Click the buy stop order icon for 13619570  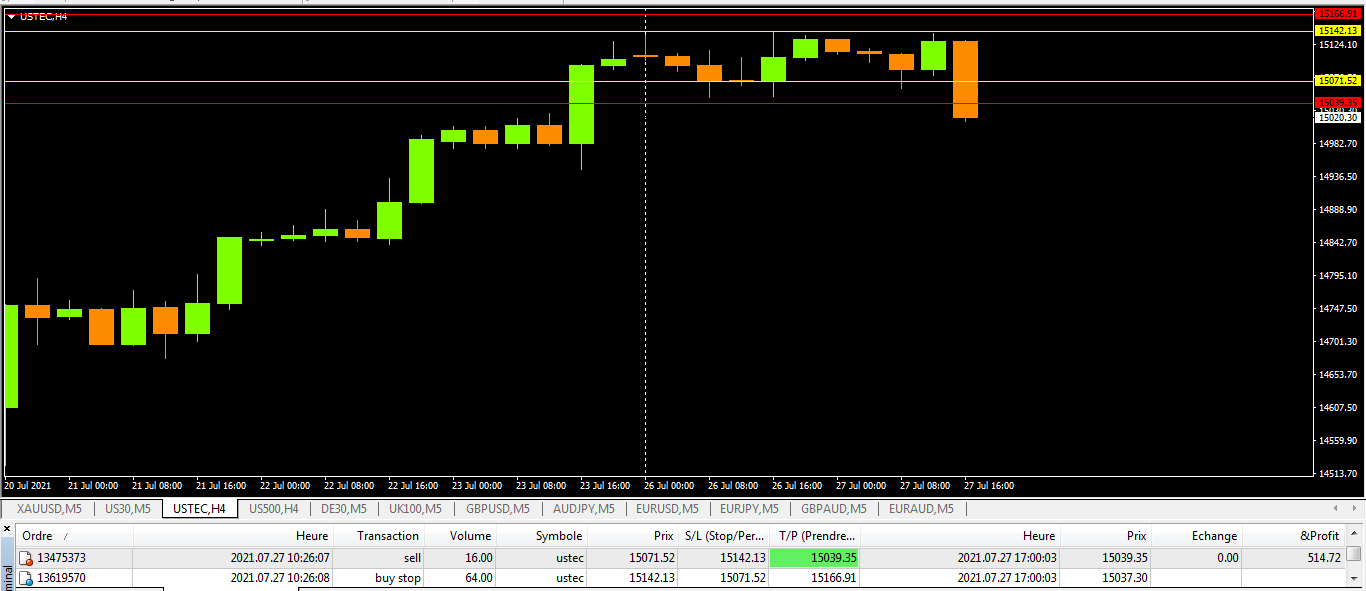tap(26, 578)
